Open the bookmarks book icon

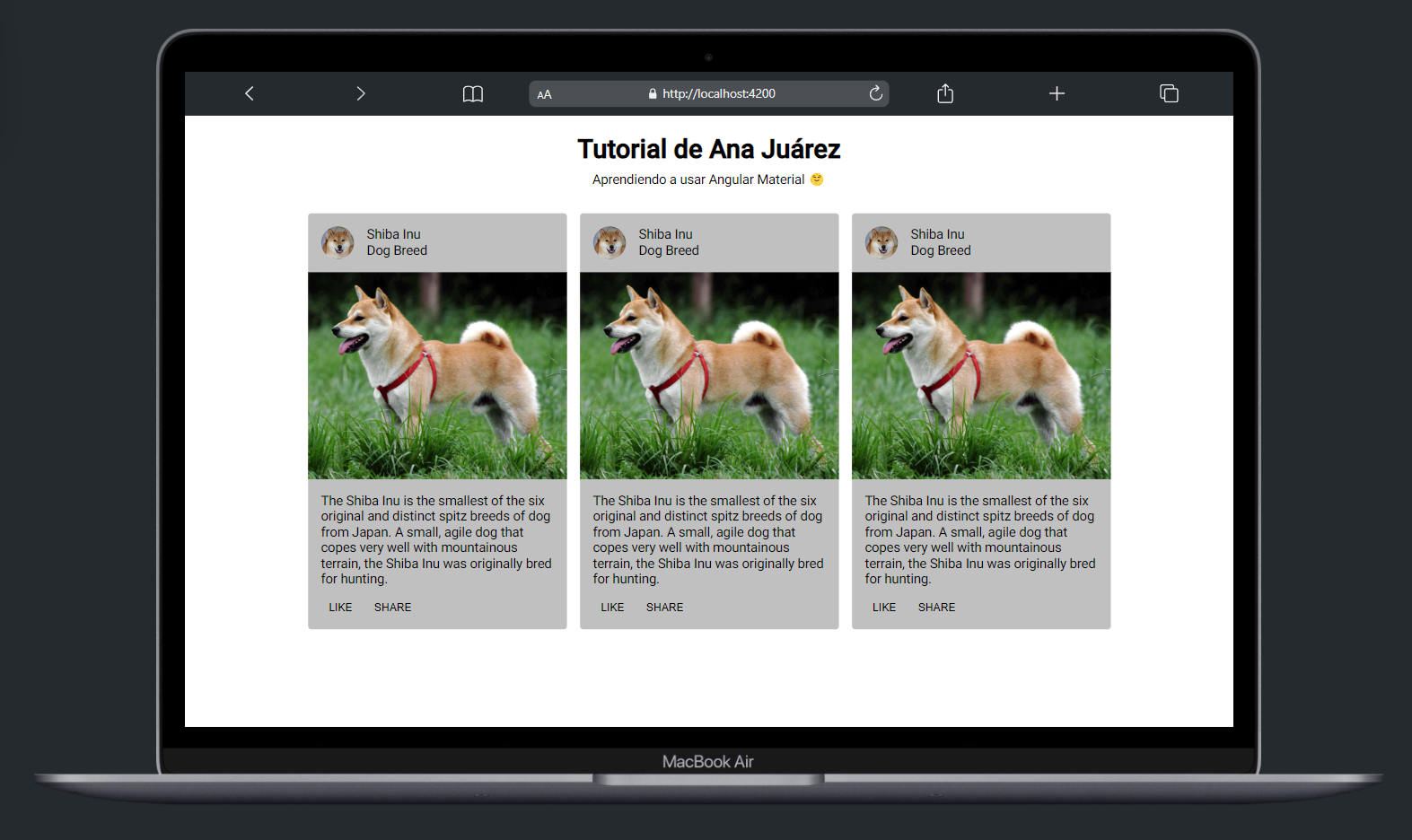[473, 94]
